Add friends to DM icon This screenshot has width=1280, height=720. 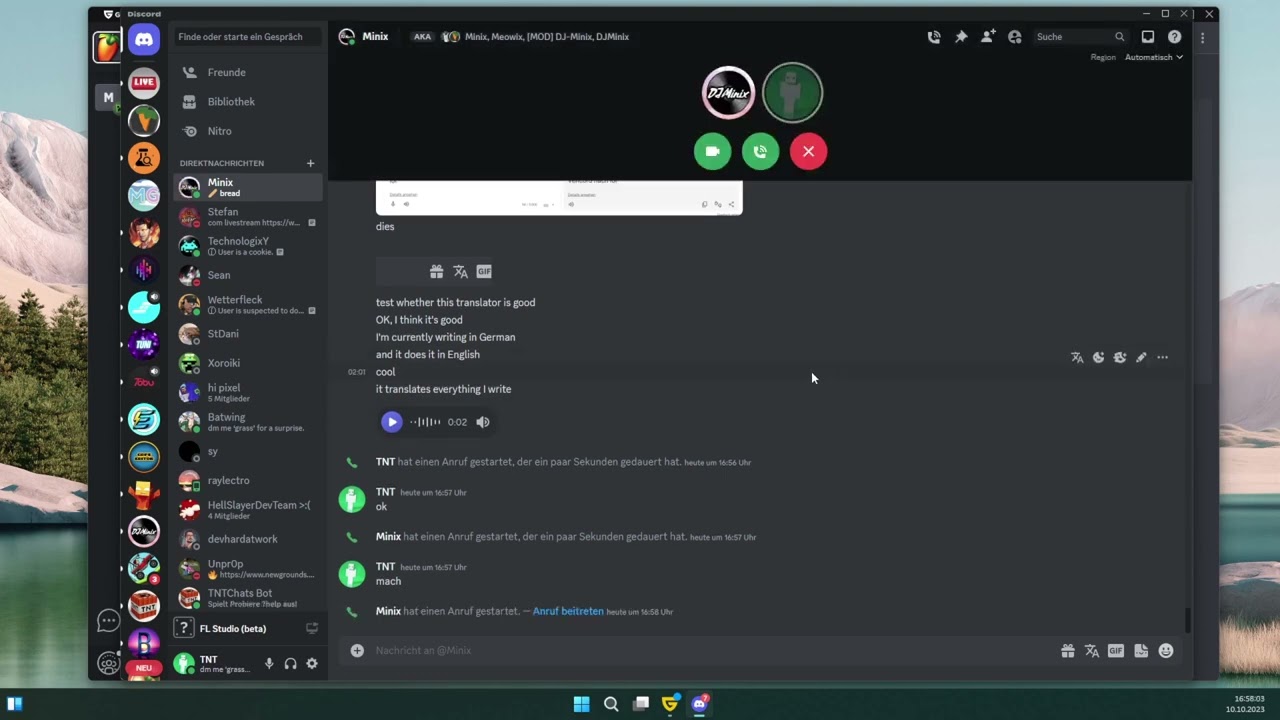pos(988,37)
